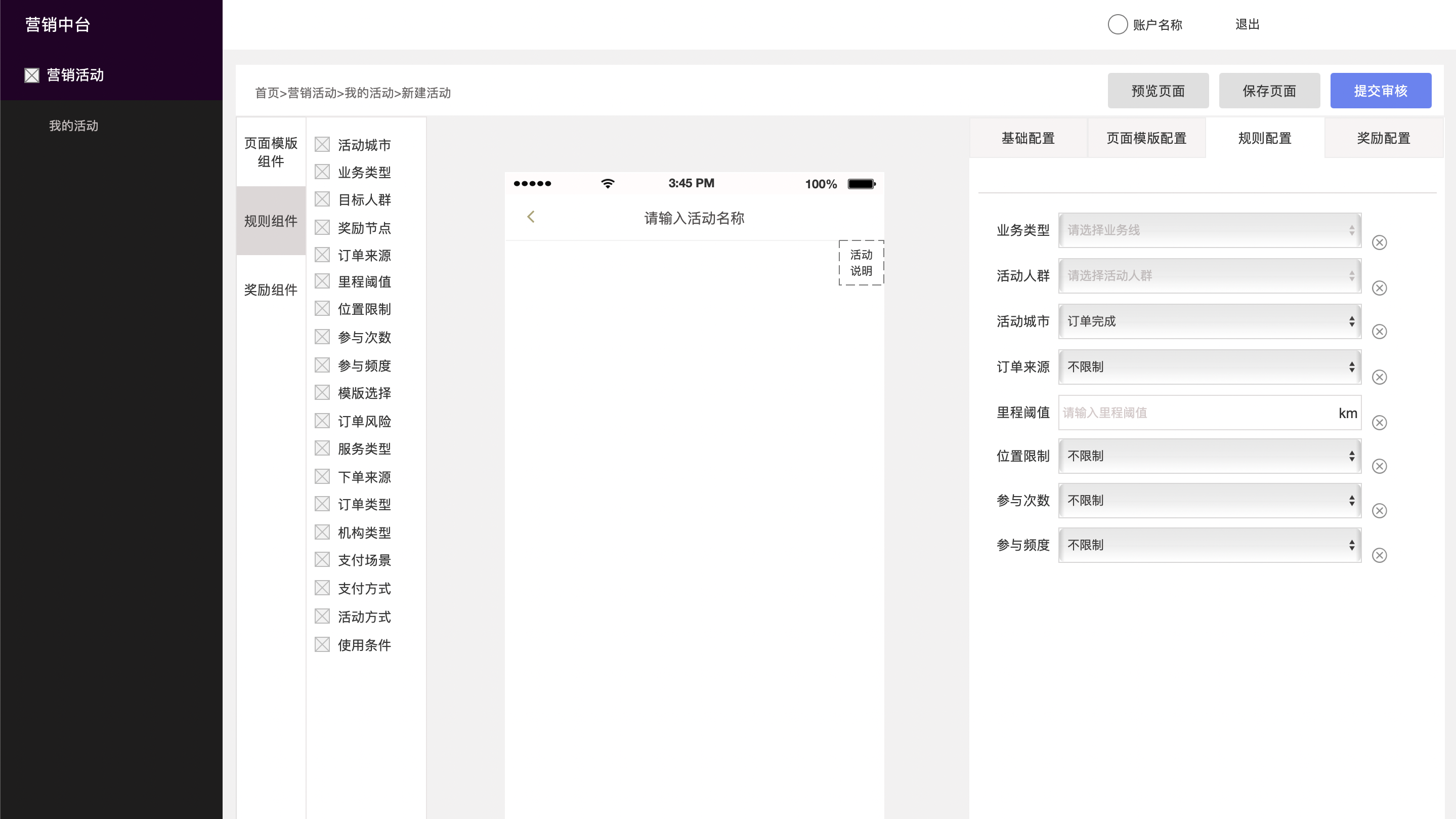Open the 请选择业务线 dropdown
Screen dimensions: 1456x819
pyautogui.click(x=1210, y=230)
